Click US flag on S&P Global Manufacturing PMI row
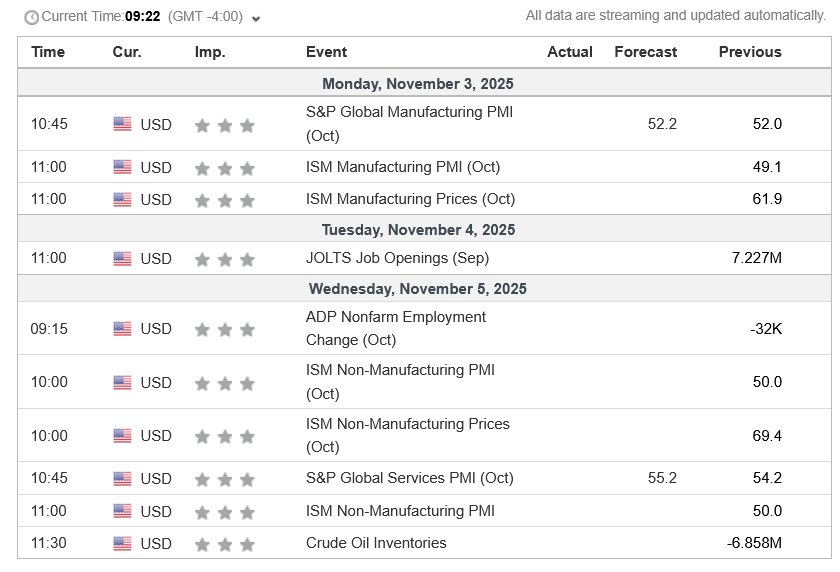840x572 pixels. coord(122,124)
